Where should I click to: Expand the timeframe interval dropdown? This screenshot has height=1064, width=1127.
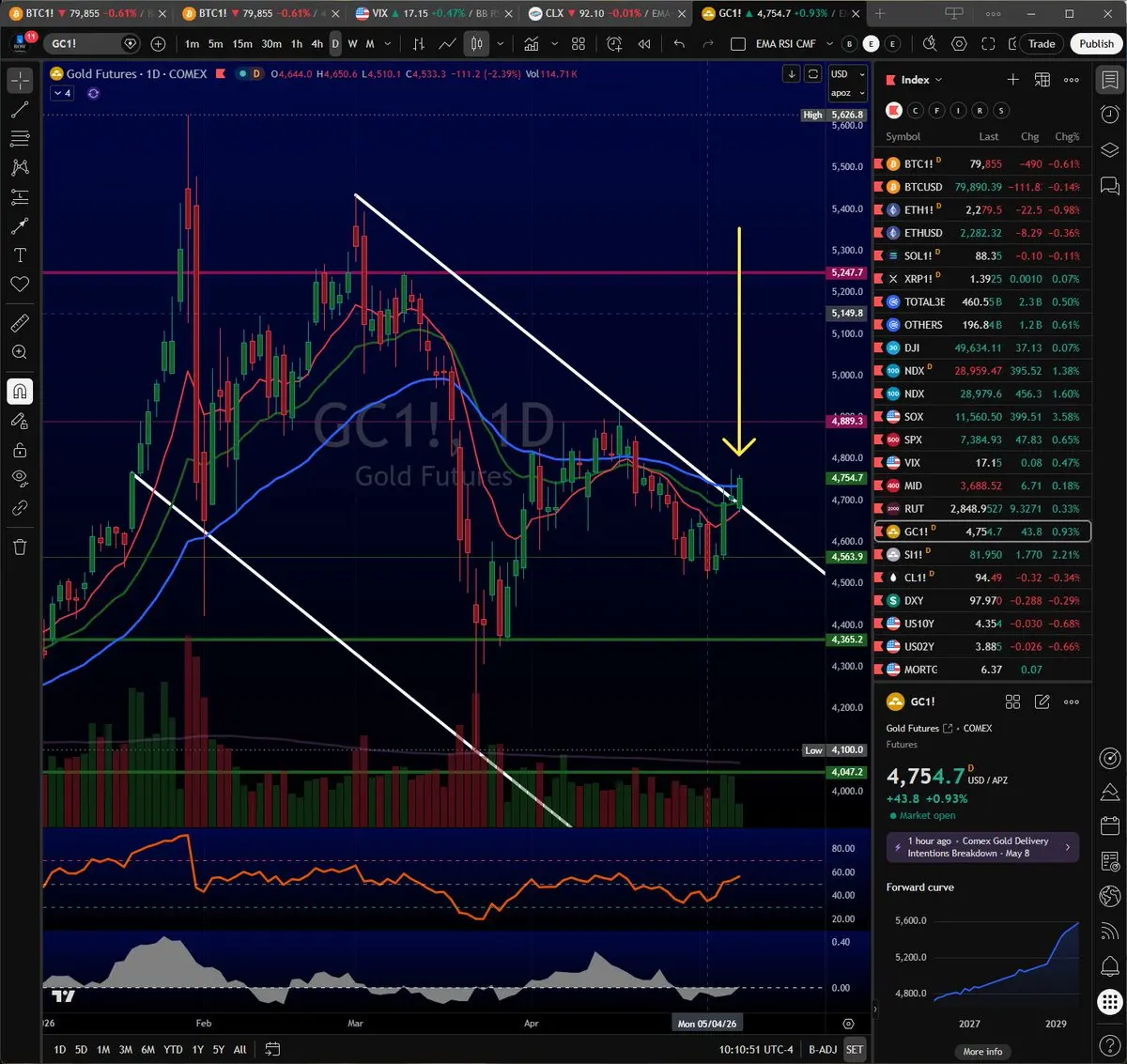click(388, 44)
